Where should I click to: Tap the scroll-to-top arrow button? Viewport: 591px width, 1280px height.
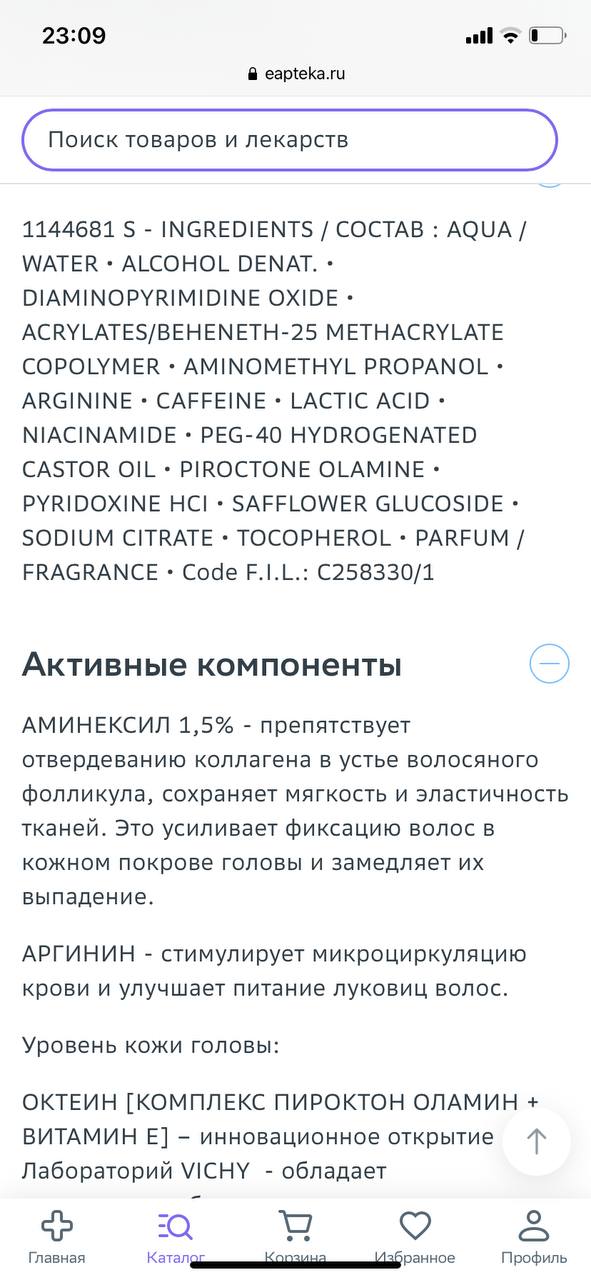[x=537, y=1141]
